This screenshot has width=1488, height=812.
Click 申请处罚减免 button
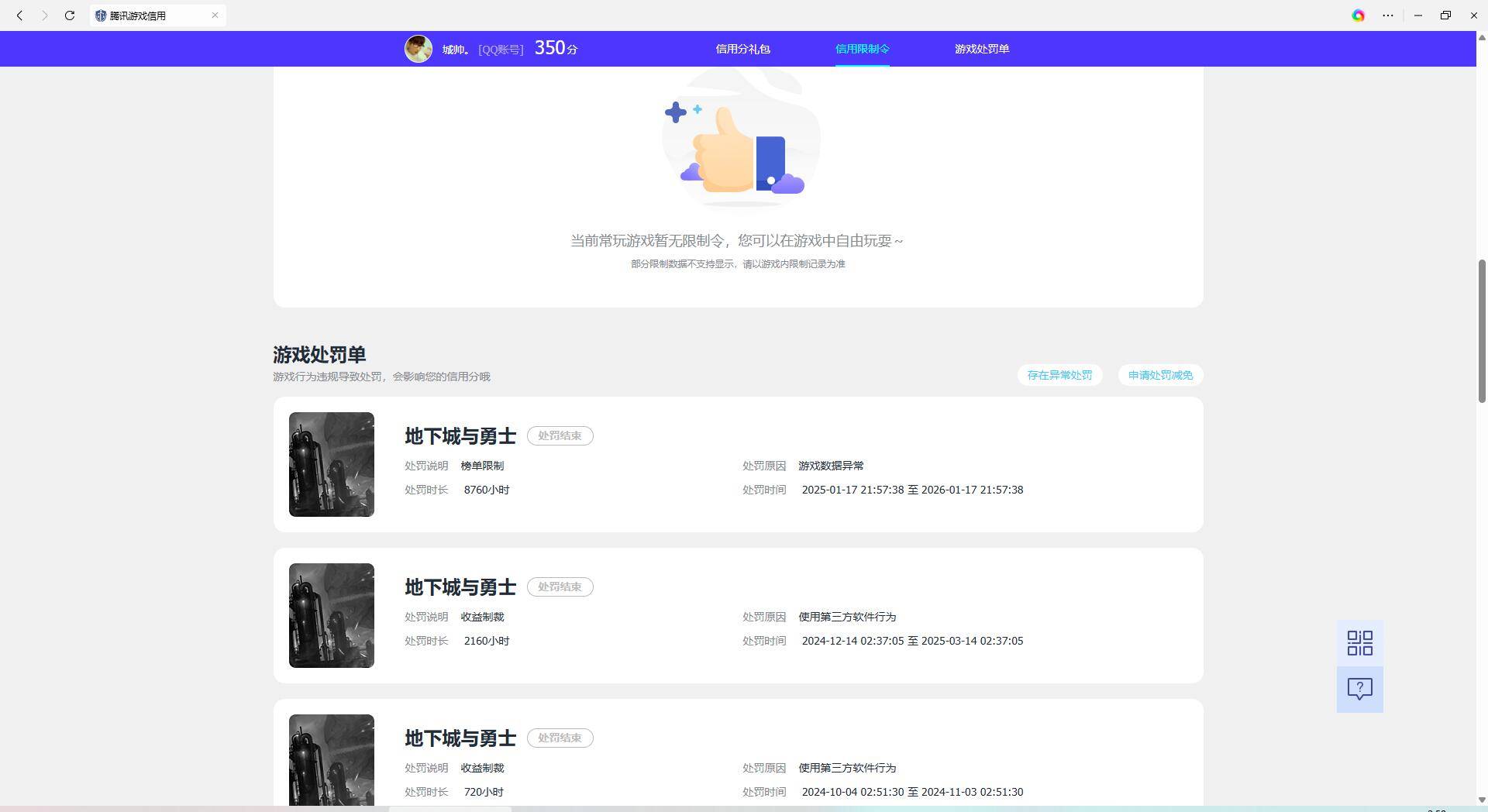click(1160, 375)
